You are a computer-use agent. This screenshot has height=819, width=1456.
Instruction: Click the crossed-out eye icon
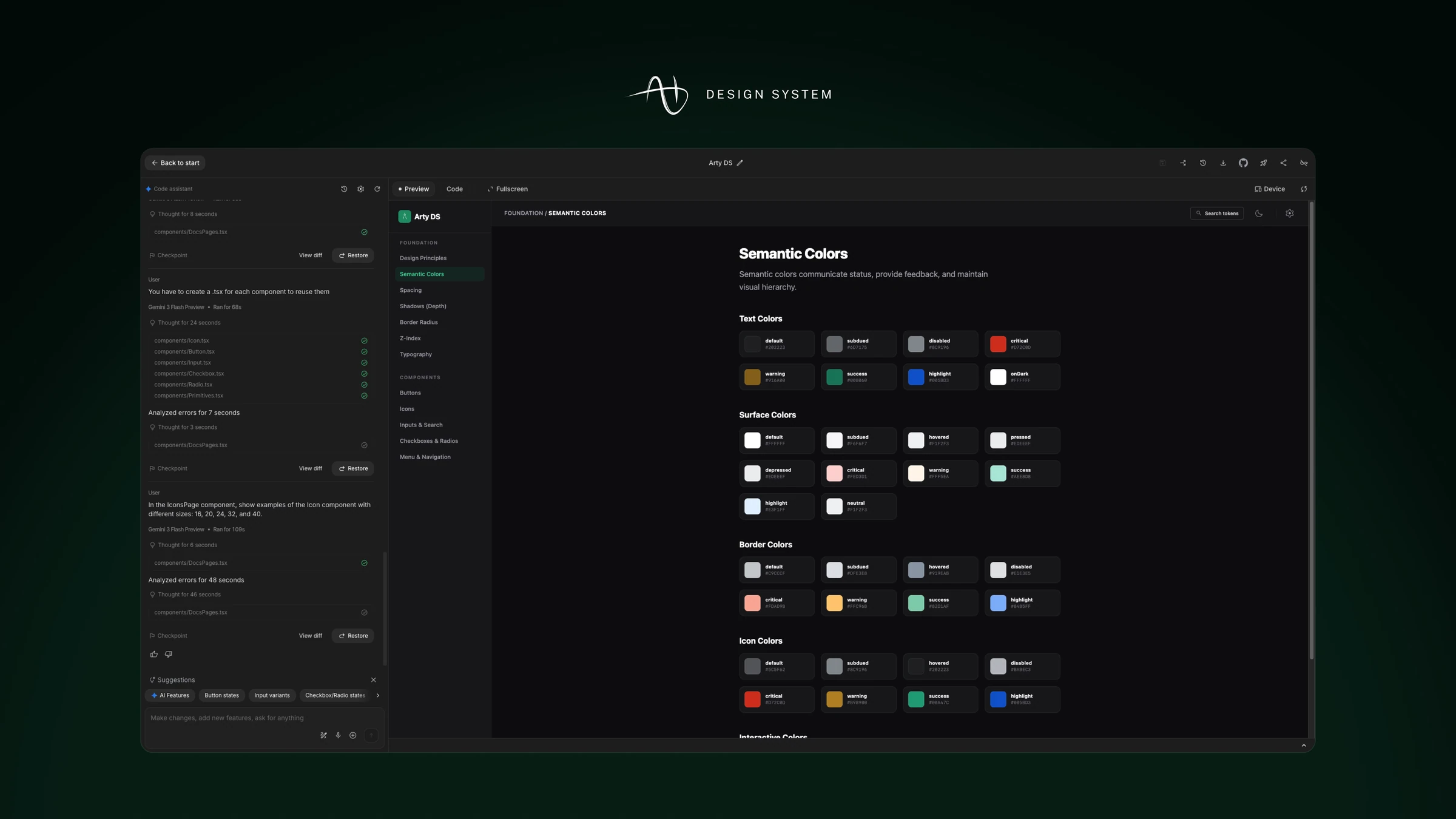pos(1304,163)
